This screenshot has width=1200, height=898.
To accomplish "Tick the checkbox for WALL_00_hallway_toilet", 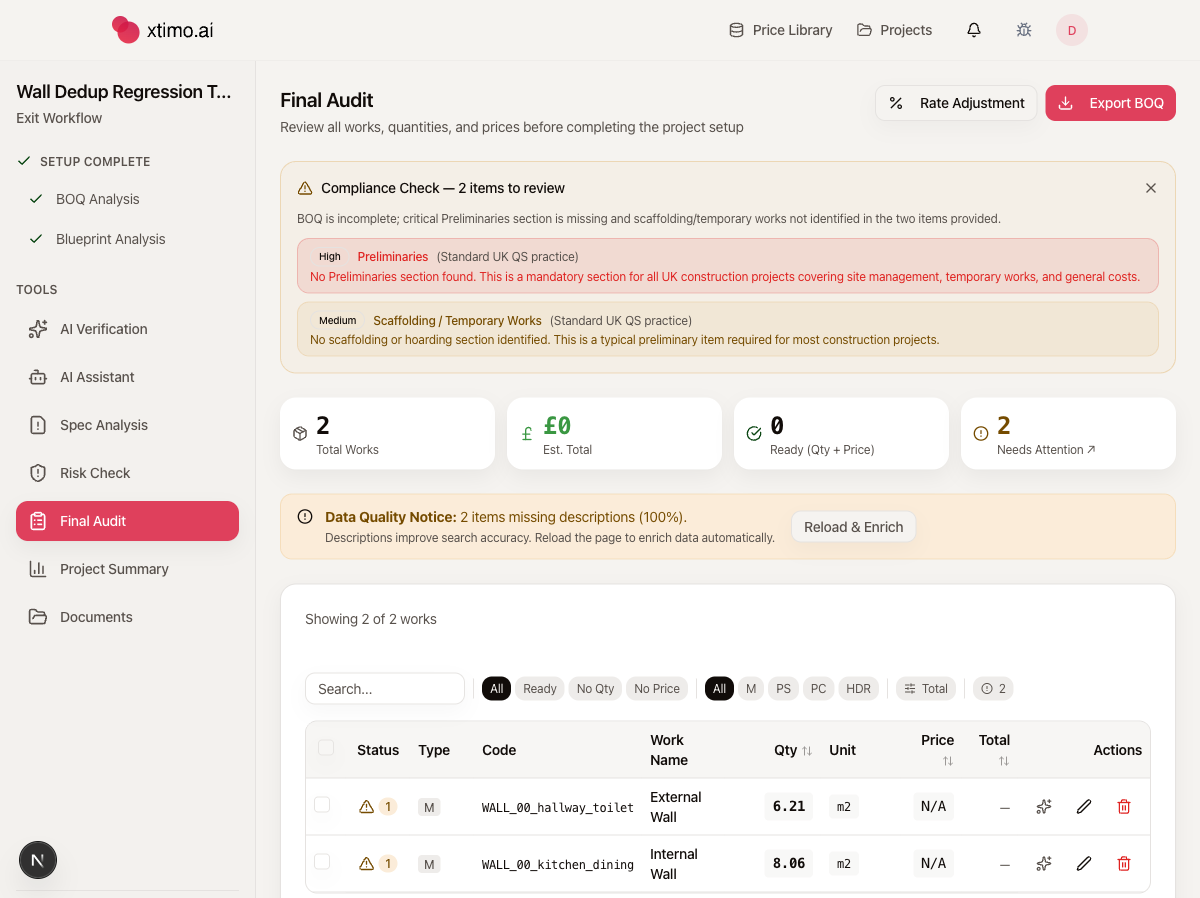I will (x=322, y=804).
